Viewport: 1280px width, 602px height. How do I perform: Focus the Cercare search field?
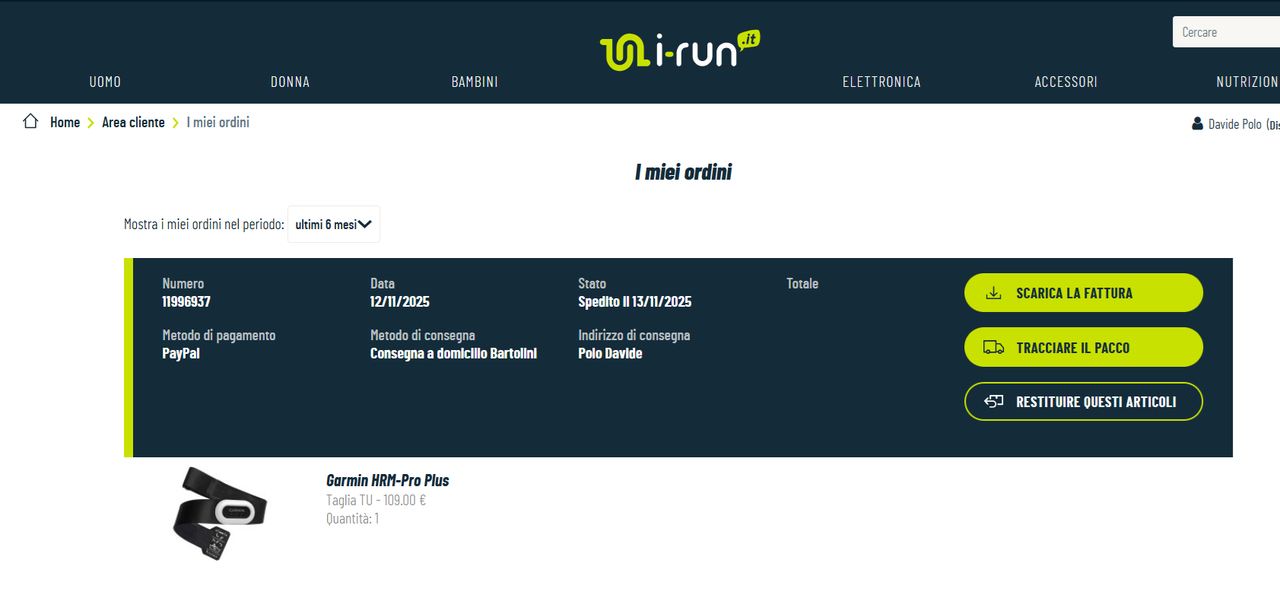click(x=1226, y=32)
